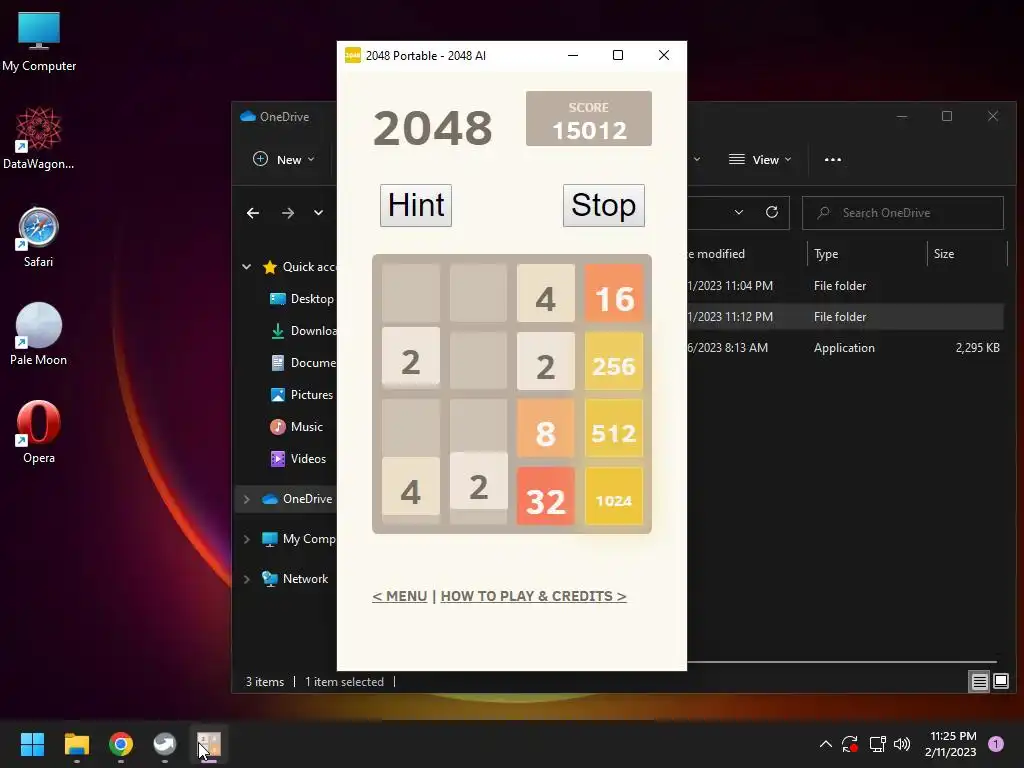Switch to large thumbnails view in Explorer

(x=1001, y=682)
